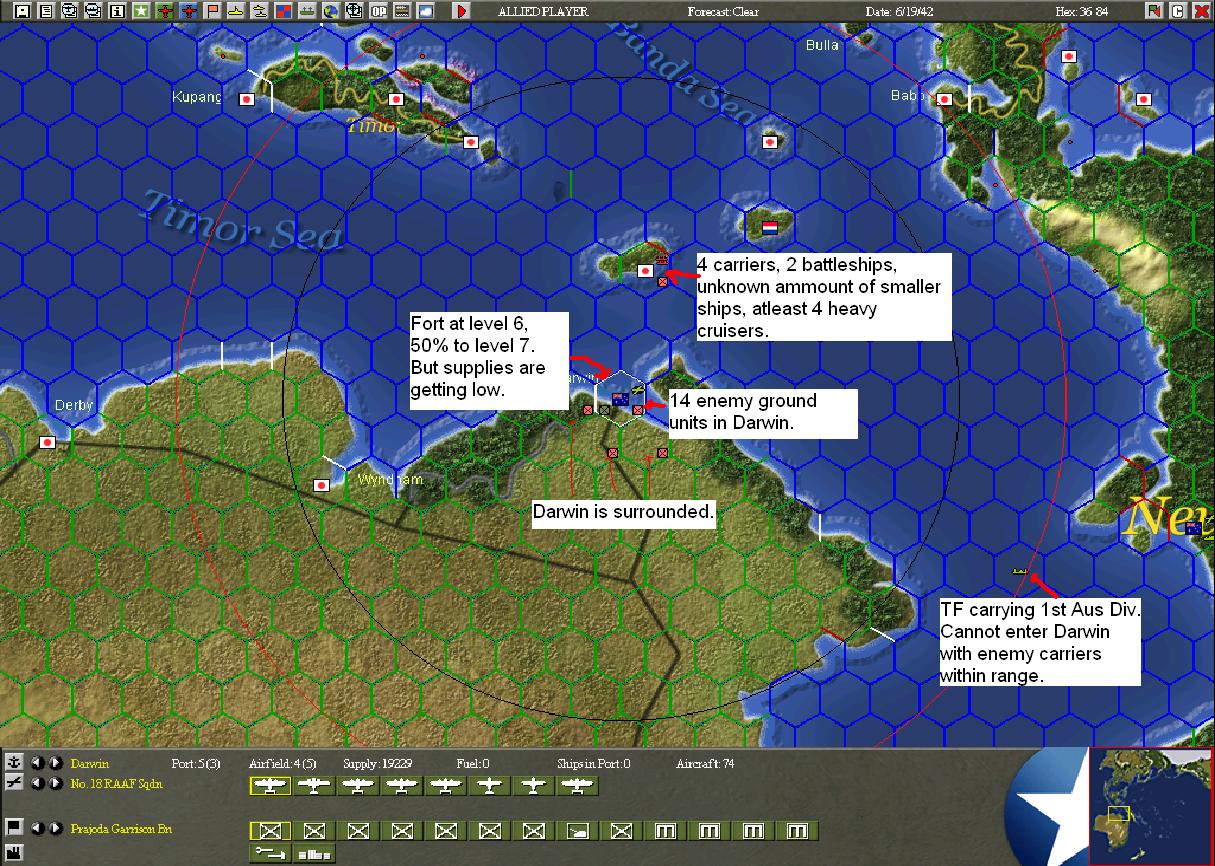Click red plane on blue background icon
This screenshot has width=1215, height=866.
tap(189, 11)
